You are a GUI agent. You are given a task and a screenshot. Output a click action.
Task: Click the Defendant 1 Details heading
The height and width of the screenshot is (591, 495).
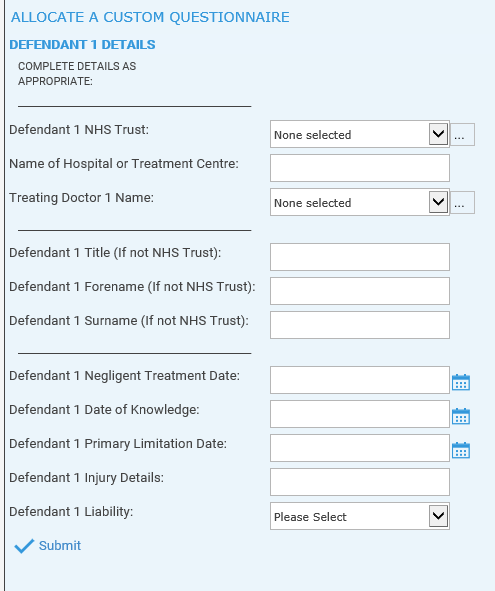[x=82, y=44]
